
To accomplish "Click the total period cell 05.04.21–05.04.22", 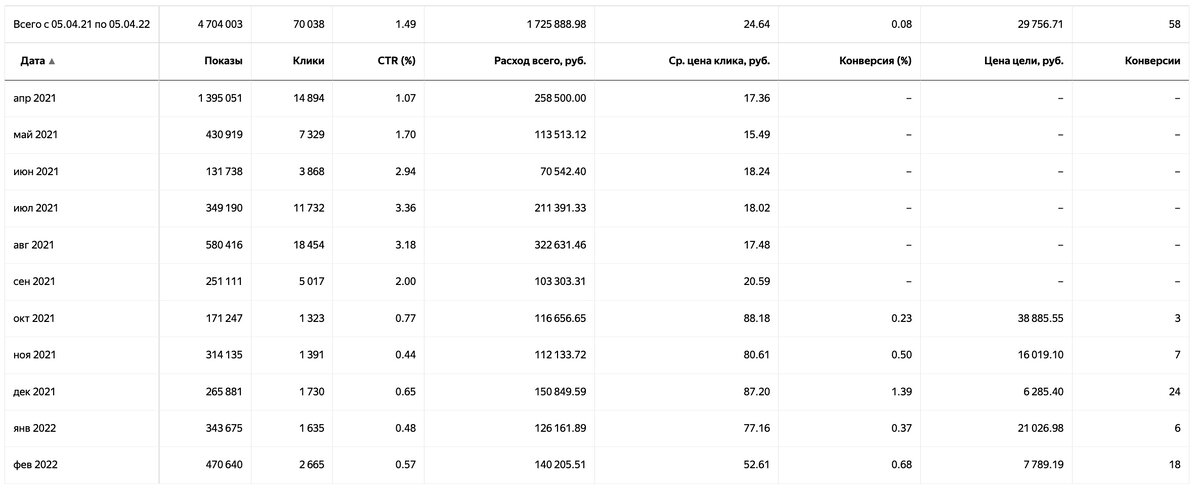I will point(82,23).
